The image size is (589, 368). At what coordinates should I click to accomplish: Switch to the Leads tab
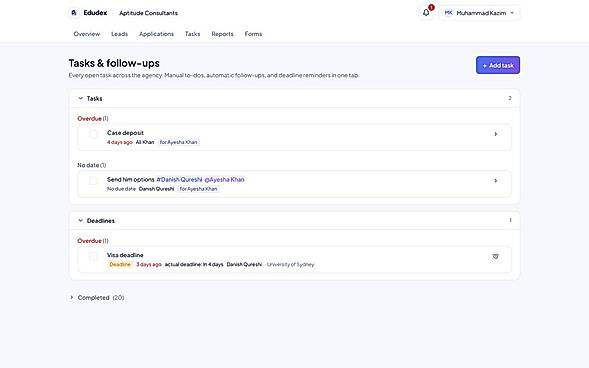click(119, 34)
